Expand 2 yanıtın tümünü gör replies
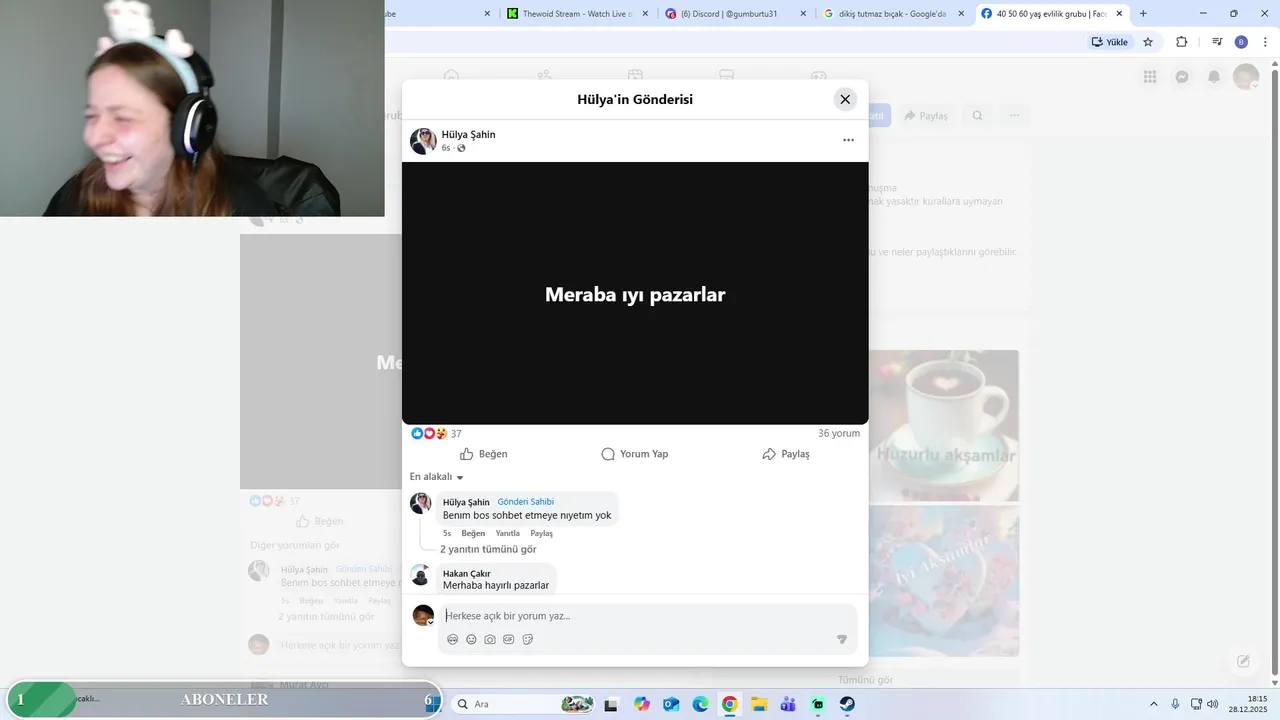 pos(488,549)
